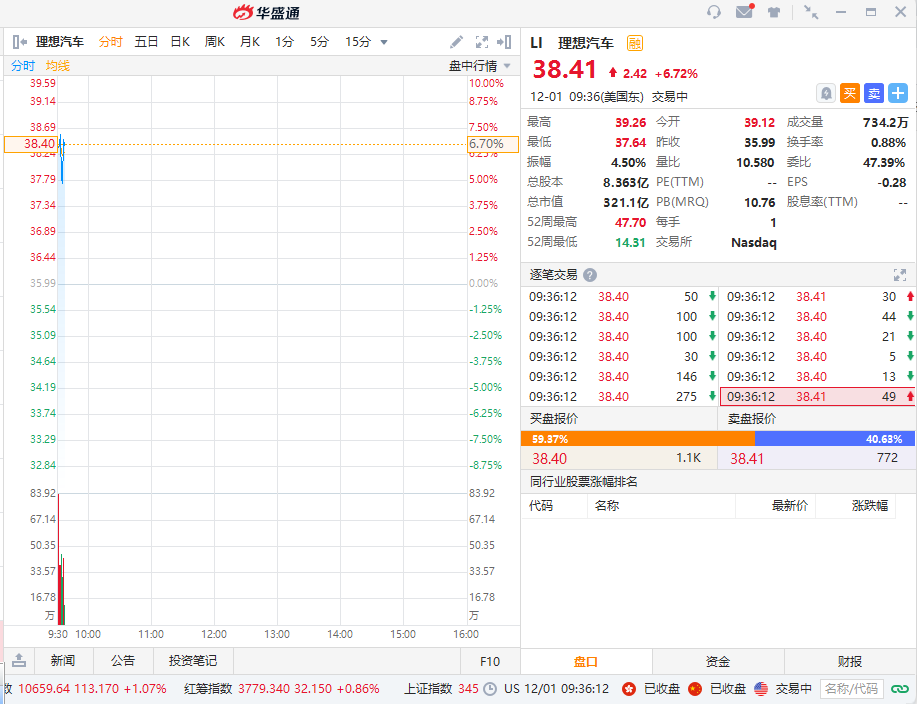Viewport: 917px width, 704px height.
Task: Click the compact mode arrows icon
Action: pyautogui.click(x=811, y=12)
